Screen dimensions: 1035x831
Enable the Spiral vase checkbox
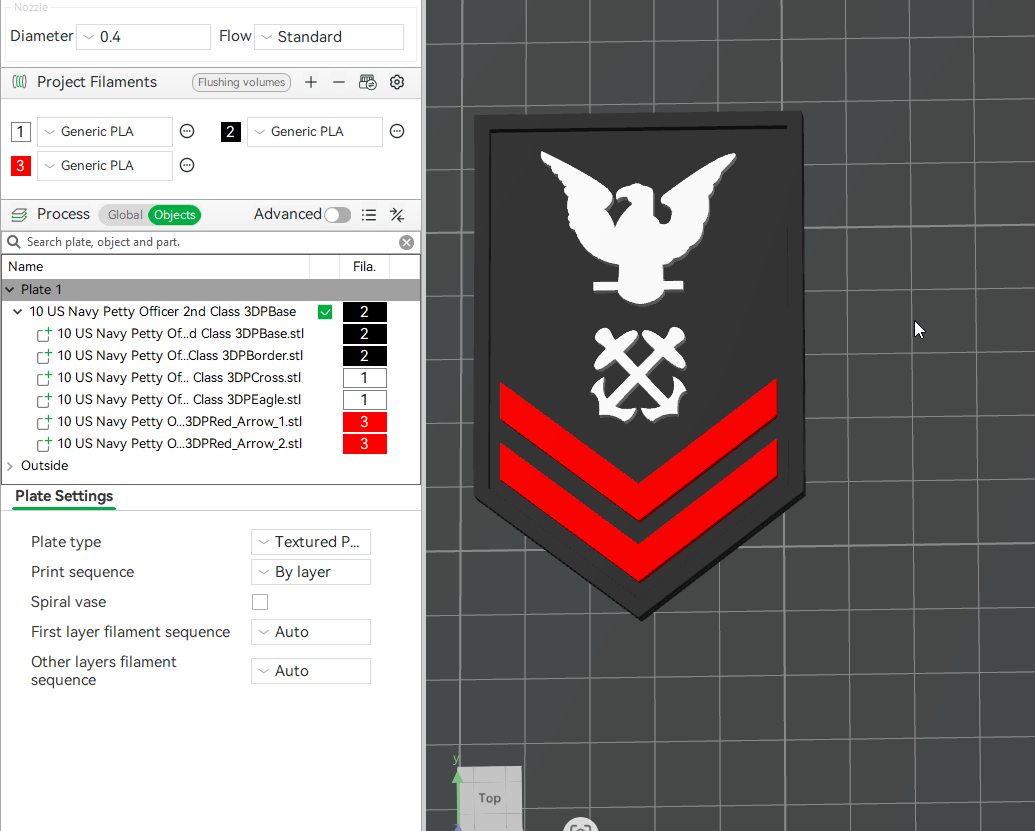pyautogui.click(x=260, y=601)
